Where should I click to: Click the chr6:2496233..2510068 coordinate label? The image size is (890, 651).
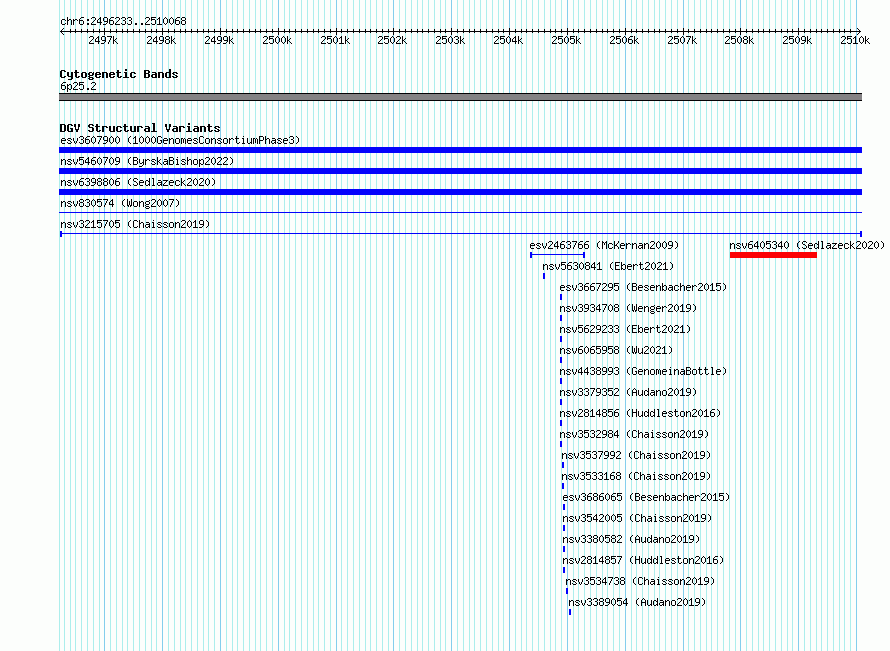point(123,21)
